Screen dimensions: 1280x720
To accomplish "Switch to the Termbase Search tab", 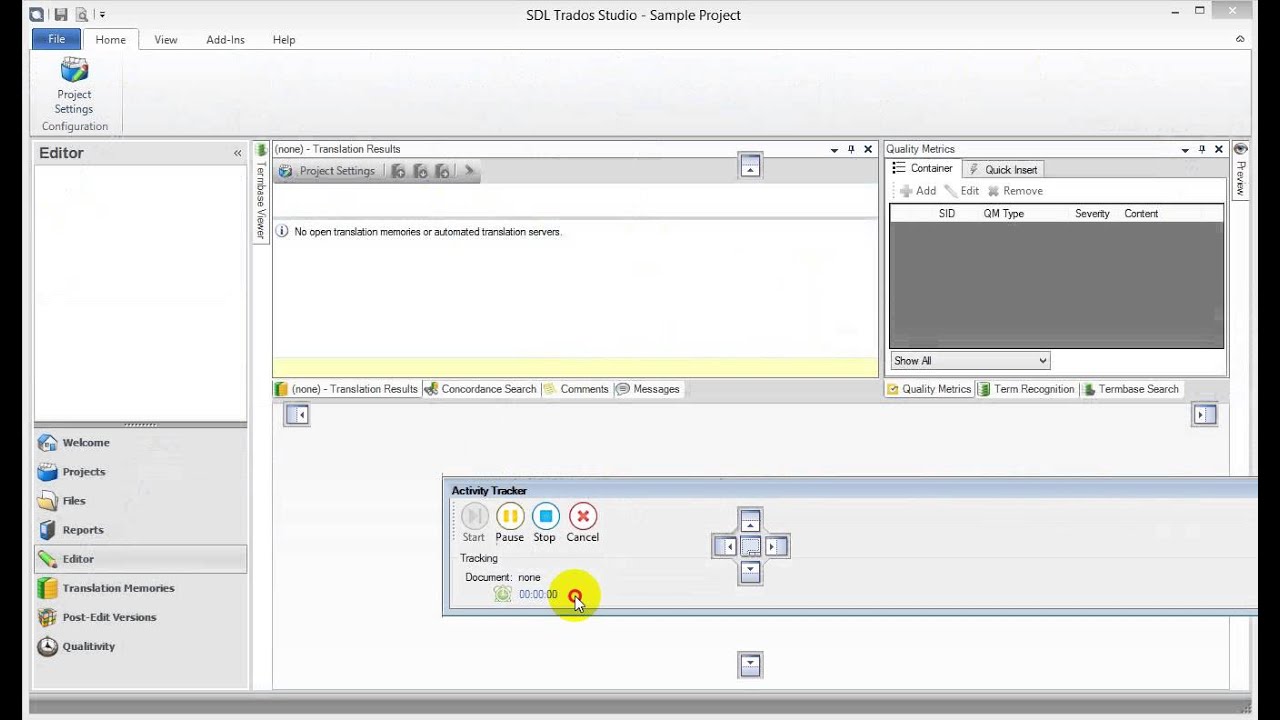I will pyautogui.click(x=1131, y=389).
